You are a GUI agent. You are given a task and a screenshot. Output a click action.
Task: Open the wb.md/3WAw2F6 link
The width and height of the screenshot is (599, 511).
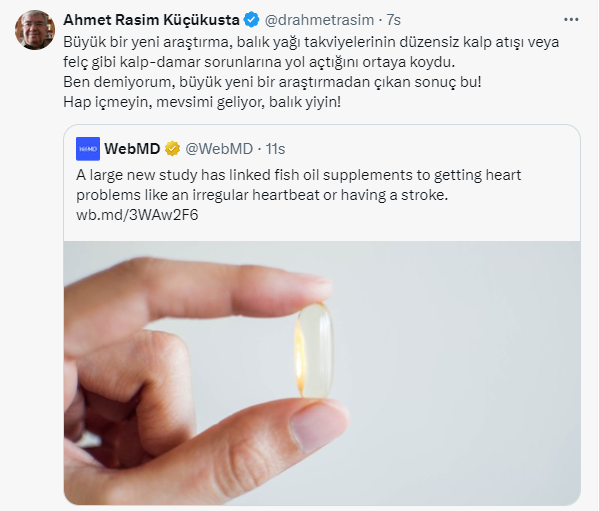[137, 215]
